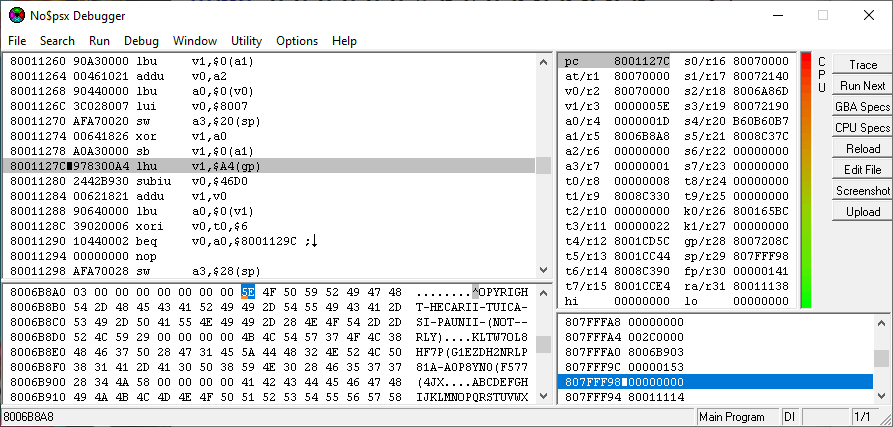893x427 pixels.
Task: Click the Screenshot button
Action: (862, 191)
